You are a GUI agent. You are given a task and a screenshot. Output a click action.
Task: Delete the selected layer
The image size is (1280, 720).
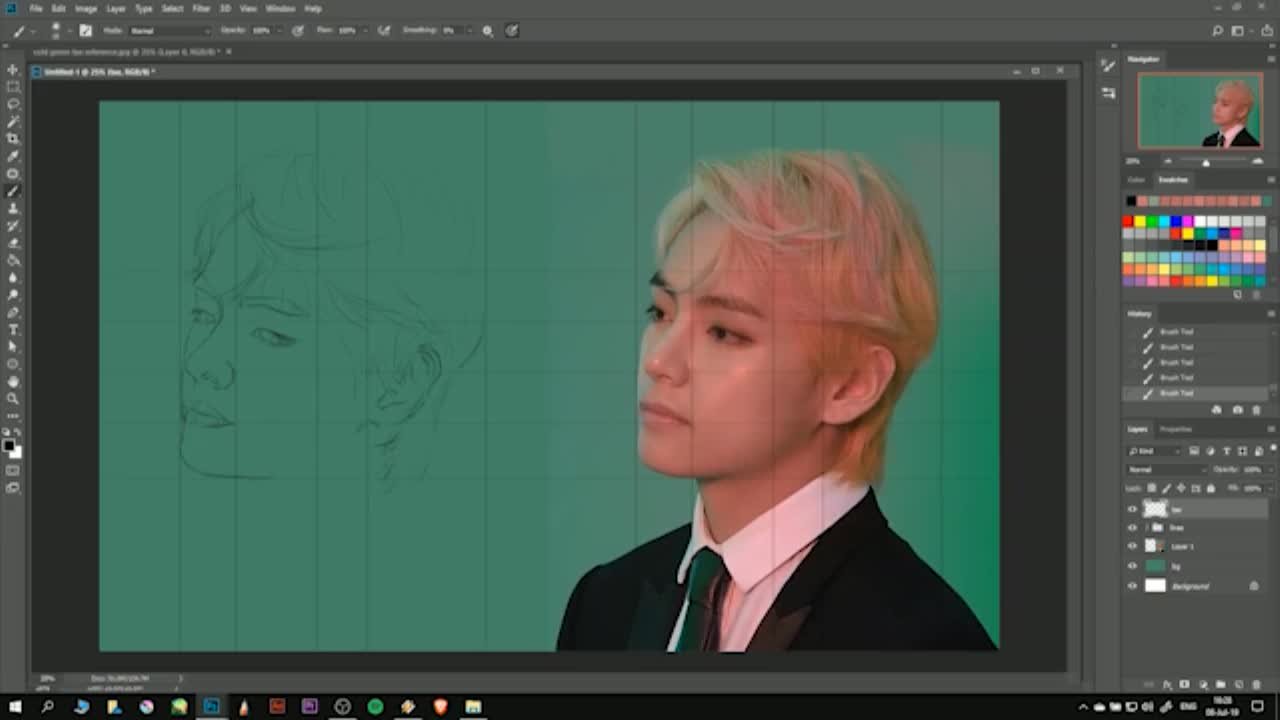point(1258,685)
